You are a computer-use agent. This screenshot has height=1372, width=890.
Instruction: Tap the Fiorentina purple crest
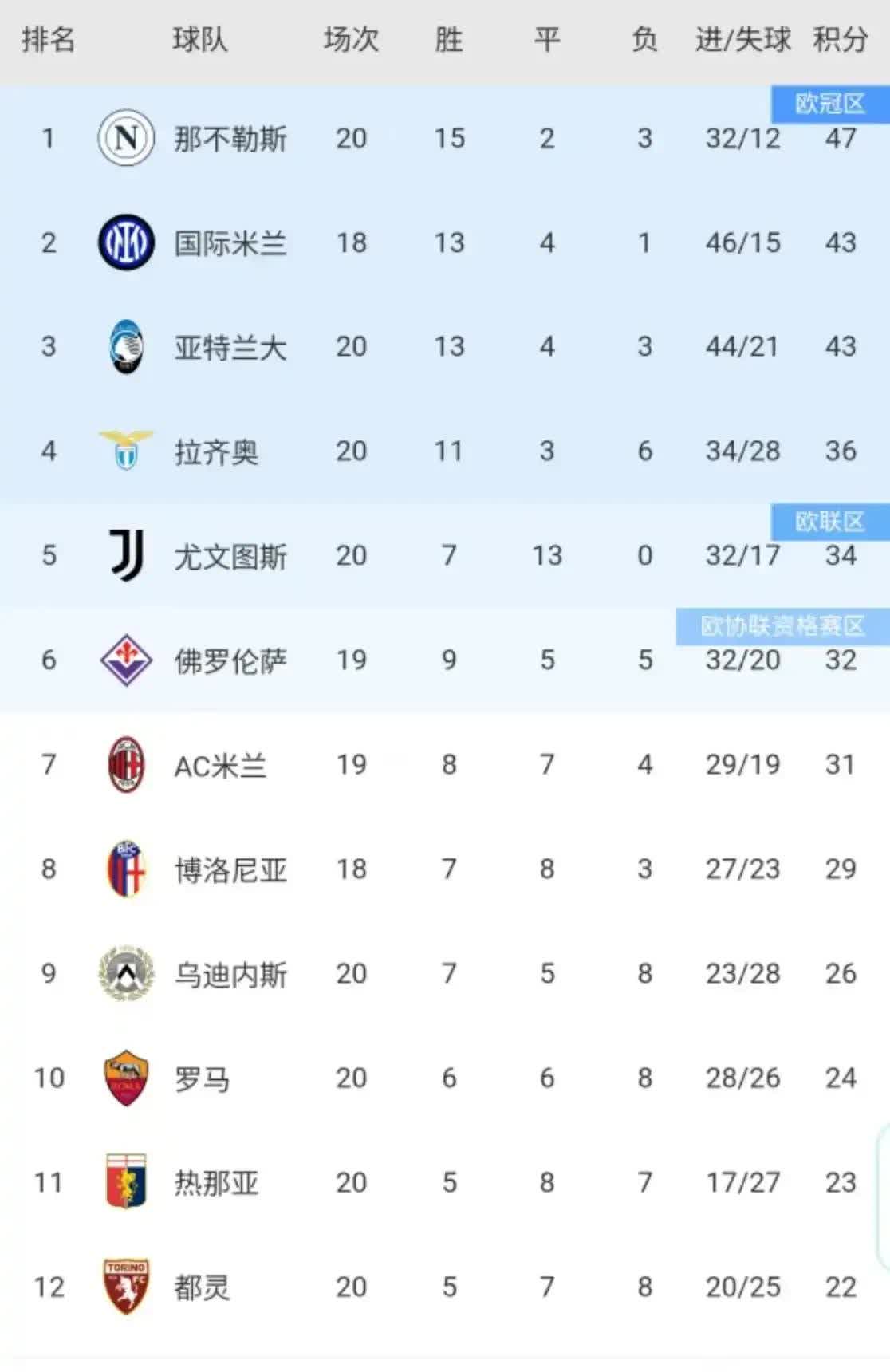click(126, 660)
